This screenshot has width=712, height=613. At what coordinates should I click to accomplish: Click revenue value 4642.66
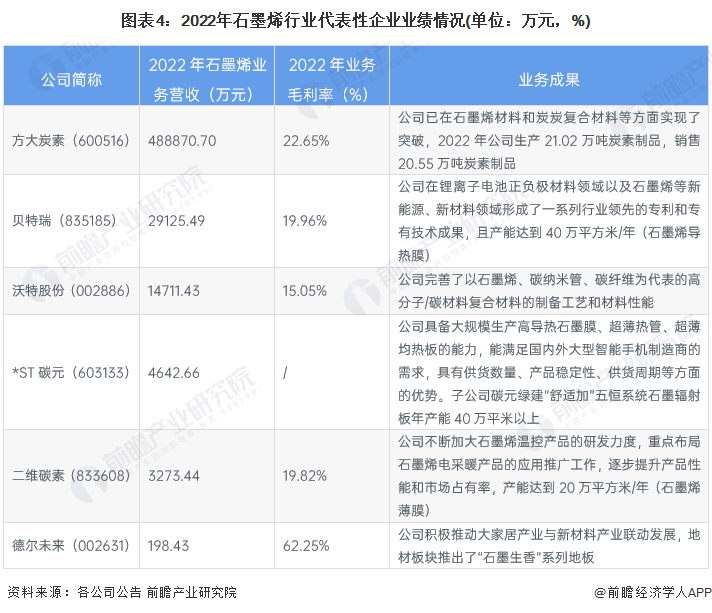pos(173,373)
